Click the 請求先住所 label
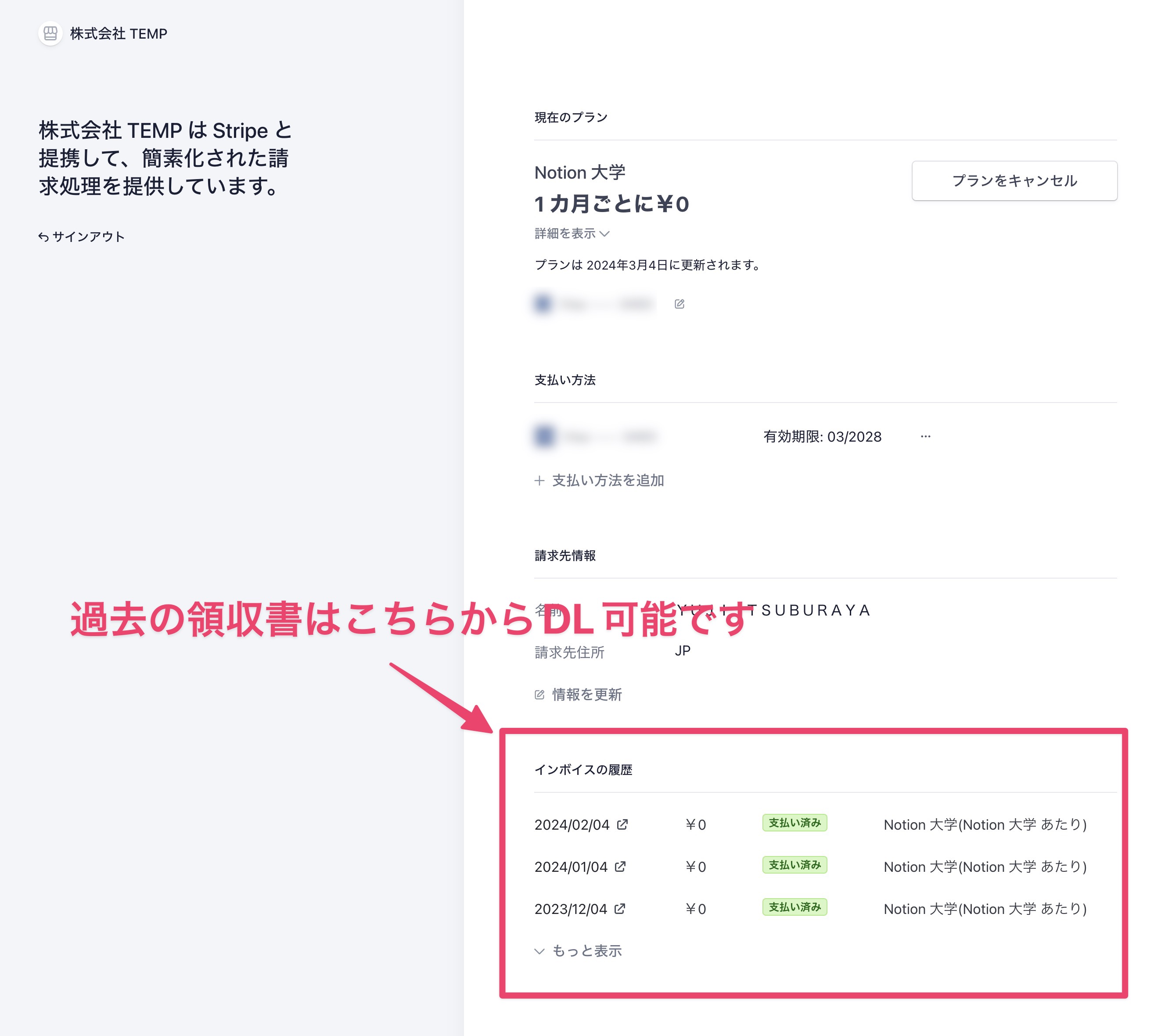Screen dimensions: 1172x1036 (569, 652)
